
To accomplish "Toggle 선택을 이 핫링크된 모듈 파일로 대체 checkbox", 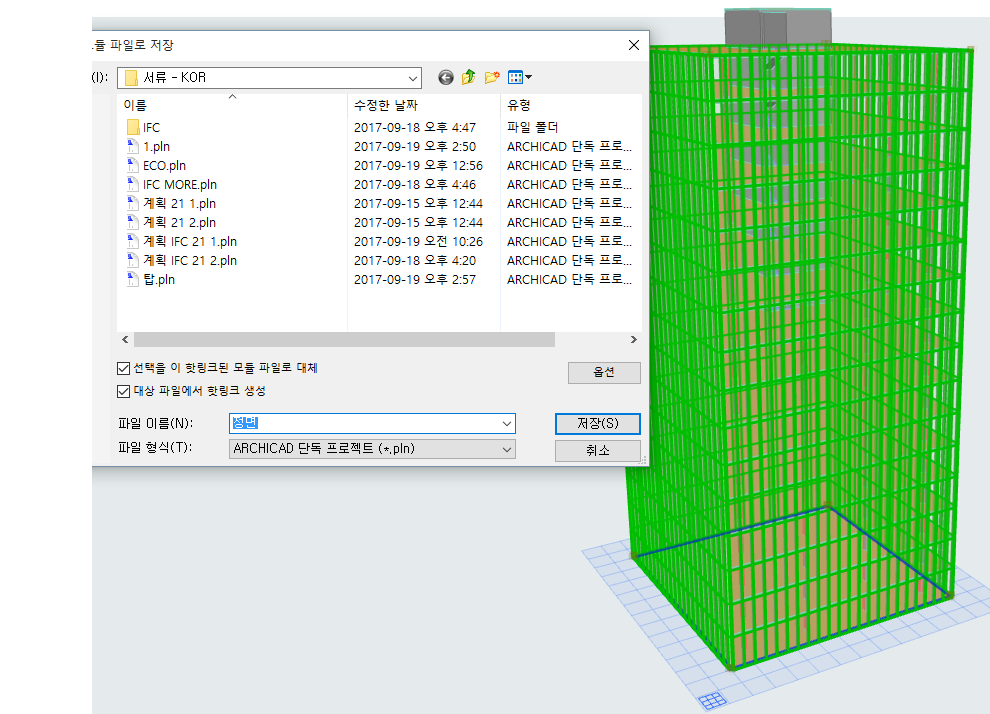I will pyautogui.click(x=124, y=368).
